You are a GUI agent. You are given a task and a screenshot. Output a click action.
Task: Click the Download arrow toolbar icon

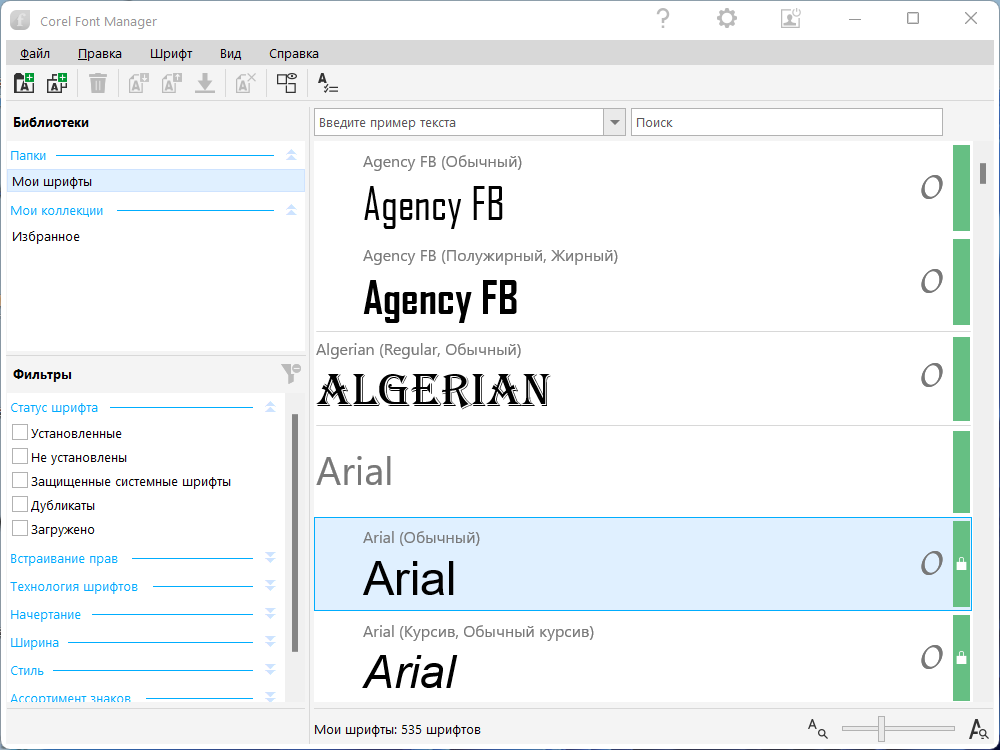coord(205,83)
